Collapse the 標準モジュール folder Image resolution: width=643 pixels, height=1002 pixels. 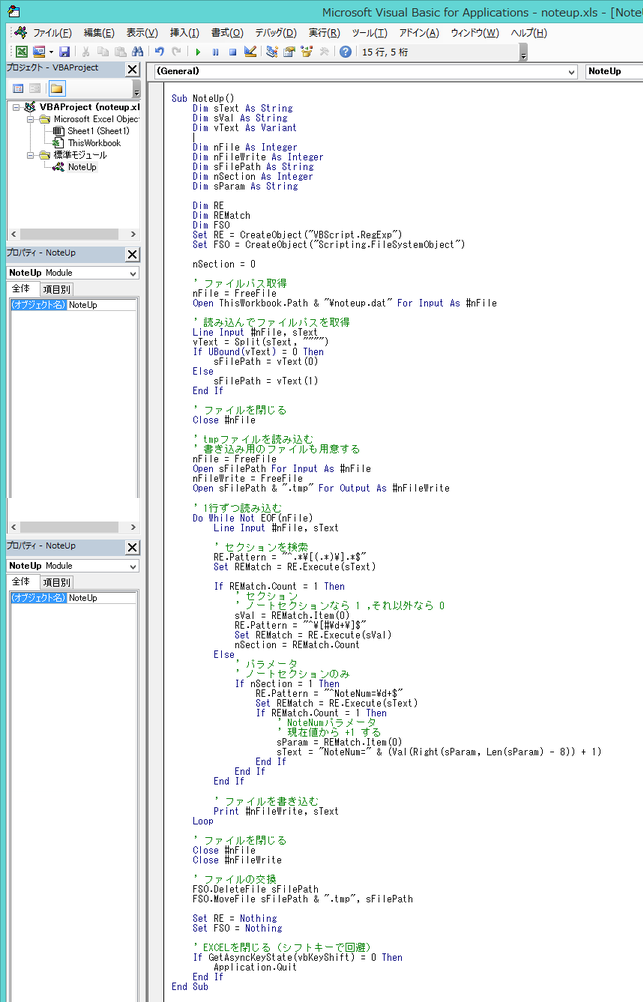coord(31,155)
